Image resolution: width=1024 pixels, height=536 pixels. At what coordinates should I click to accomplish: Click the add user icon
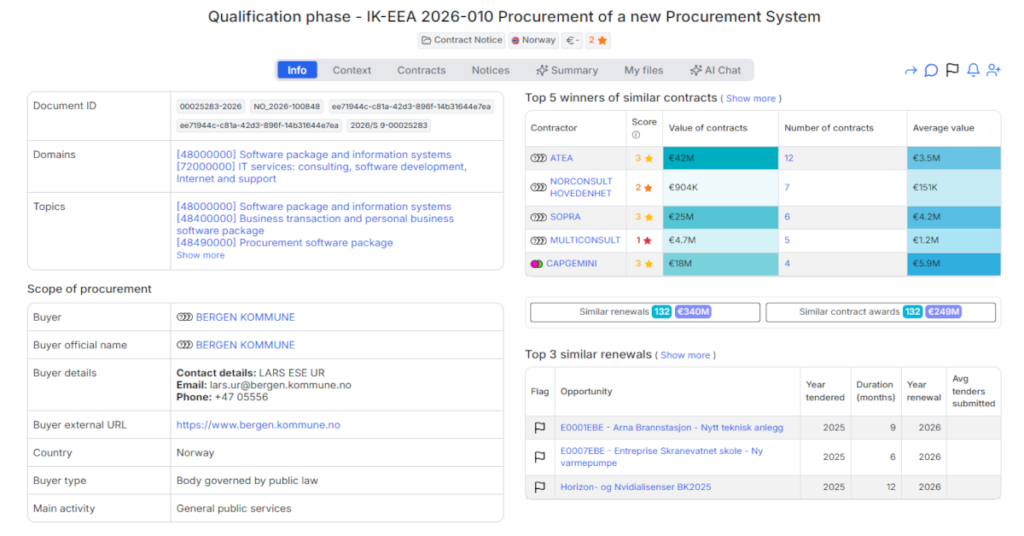pyautogui.click(x=993, y=70)
